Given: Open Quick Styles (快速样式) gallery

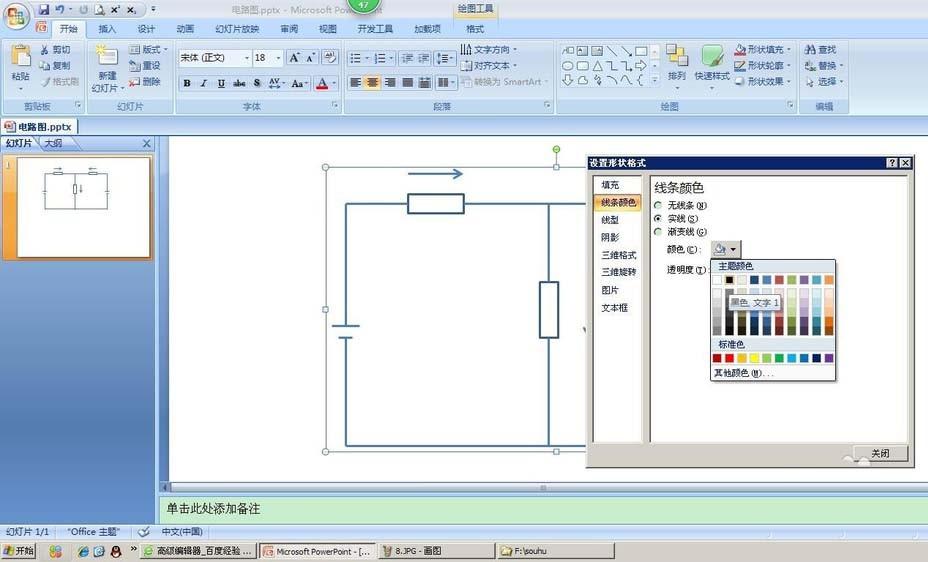Looking at the screenshot, I should tap(712, 63).
